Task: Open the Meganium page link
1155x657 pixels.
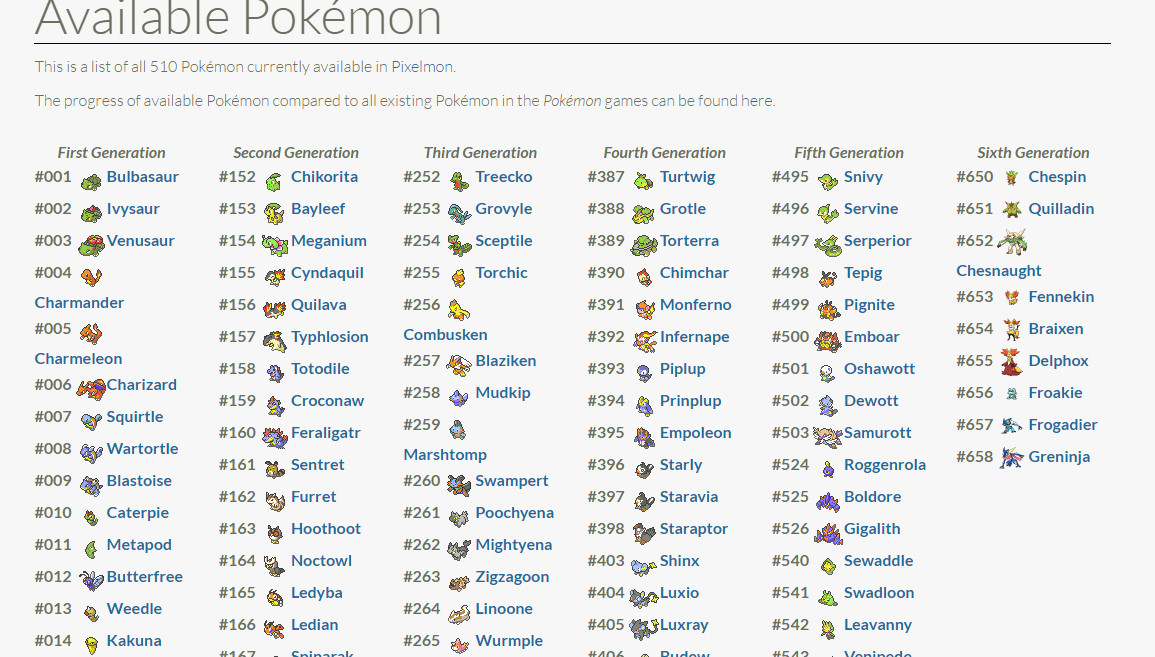Action: (x=329, y=241)
